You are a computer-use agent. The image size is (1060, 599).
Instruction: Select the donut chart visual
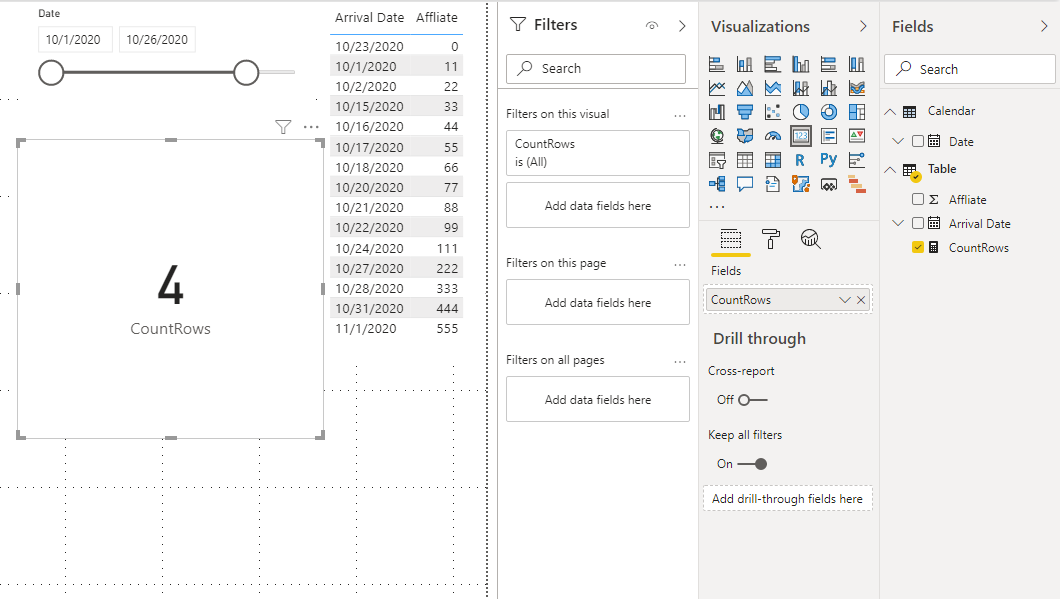coord(829,112)
